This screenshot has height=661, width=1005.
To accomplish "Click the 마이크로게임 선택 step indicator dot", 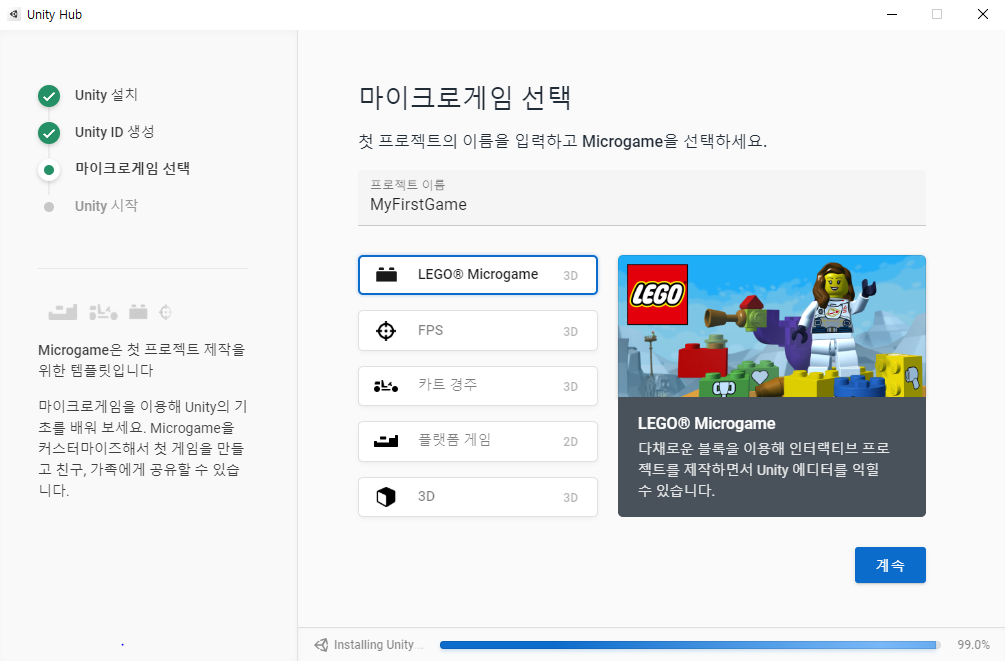I will pos(49,170).
